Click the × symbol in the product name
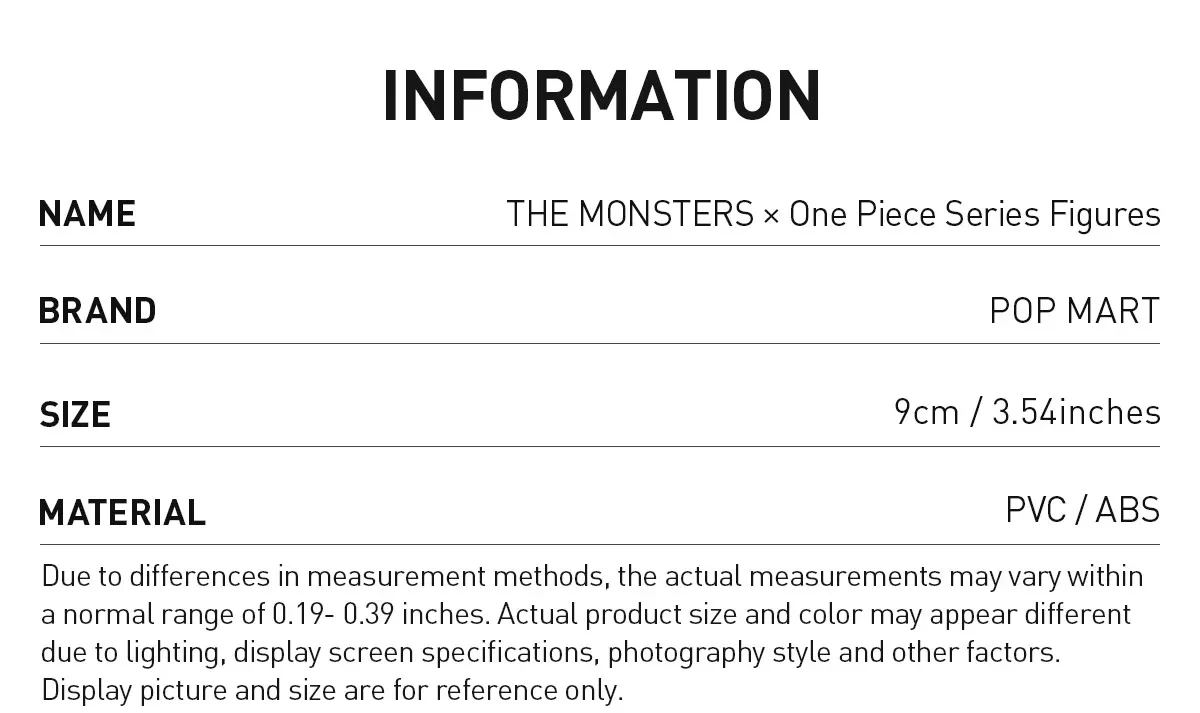1200x713 pixels. tap(770, 215)
